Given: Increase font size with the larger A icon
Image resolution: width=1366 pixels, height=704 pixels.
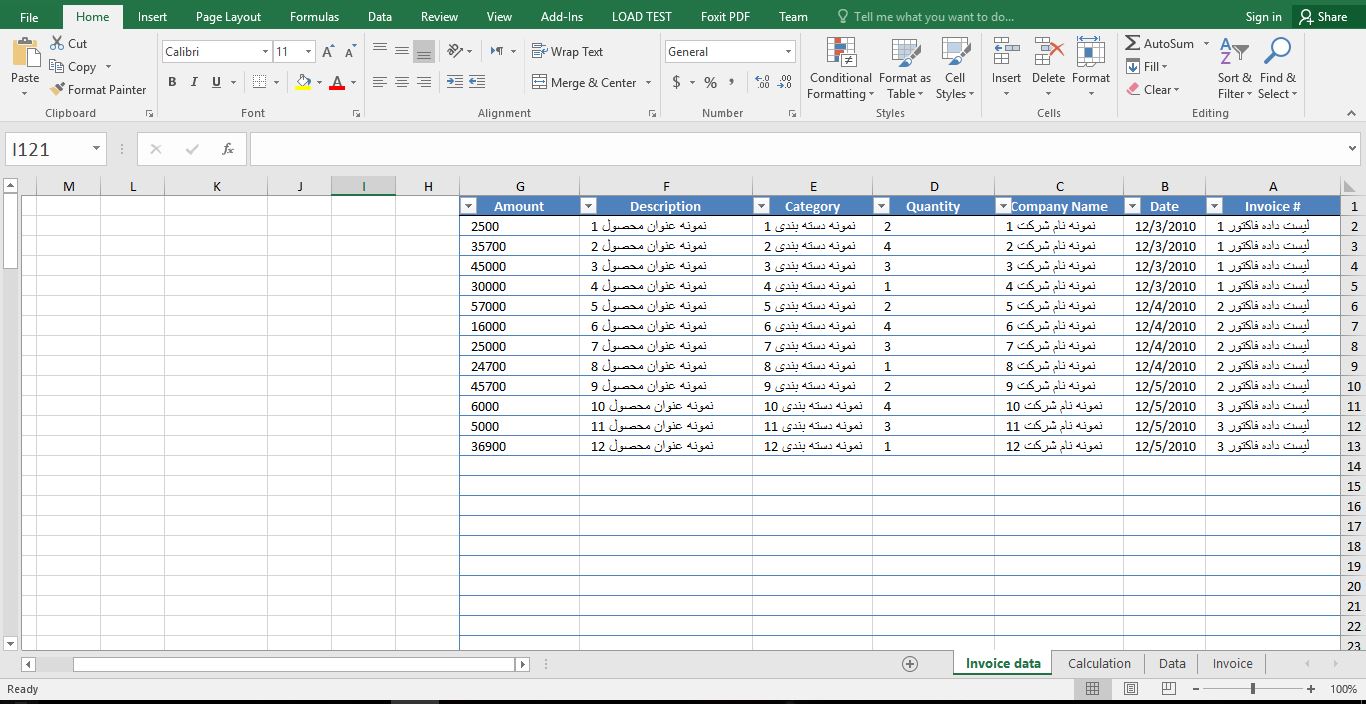Looking at the screenshot, I should point(328,52).
